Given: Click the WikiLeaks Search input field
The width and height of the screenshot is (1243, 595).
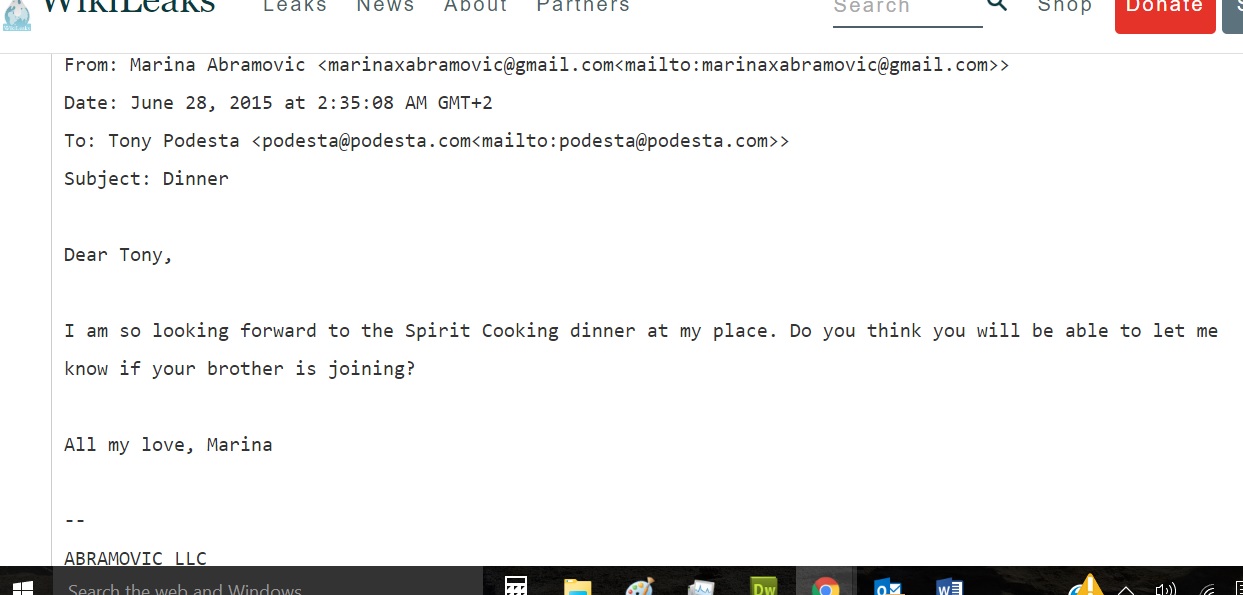Looking at the screenshot, I should pos(908,10).
